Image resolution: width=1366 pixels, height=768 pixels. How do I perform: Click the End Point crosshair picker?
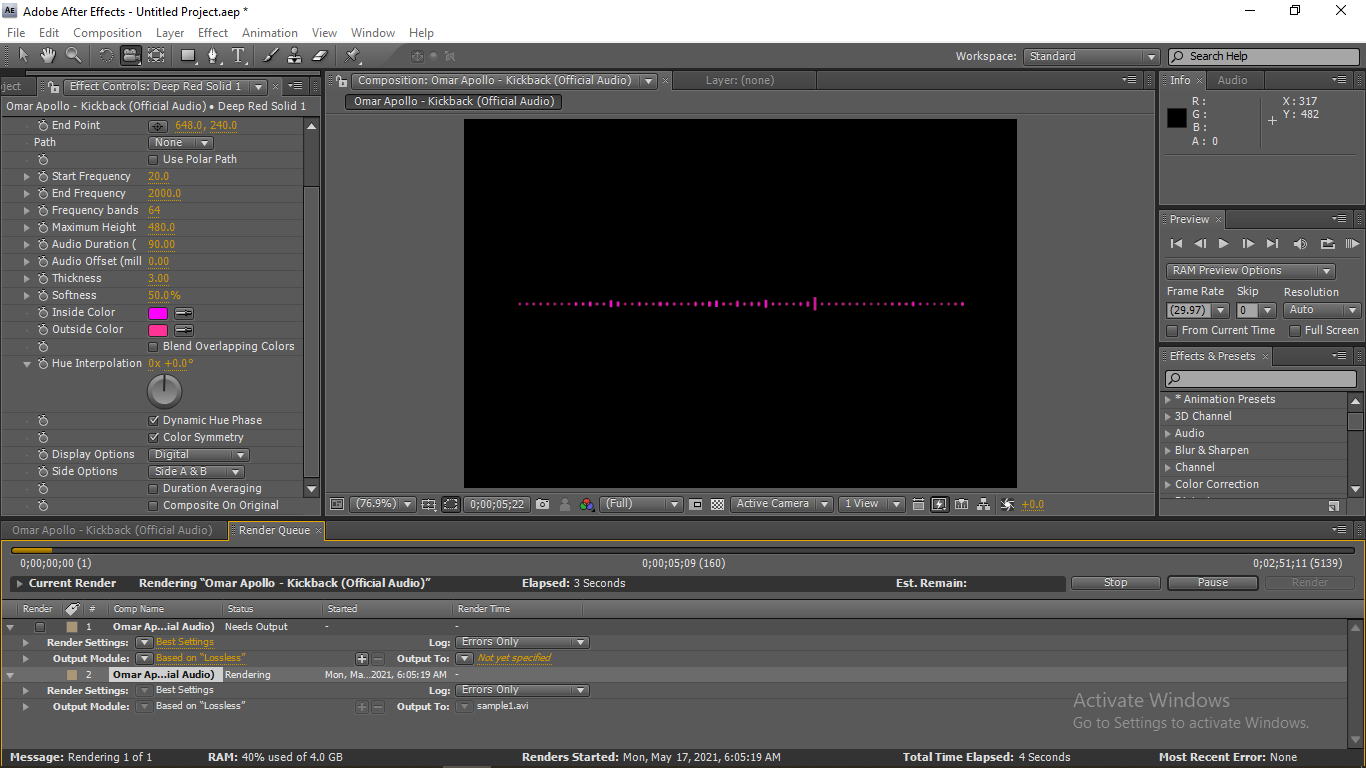coord(158,126)
